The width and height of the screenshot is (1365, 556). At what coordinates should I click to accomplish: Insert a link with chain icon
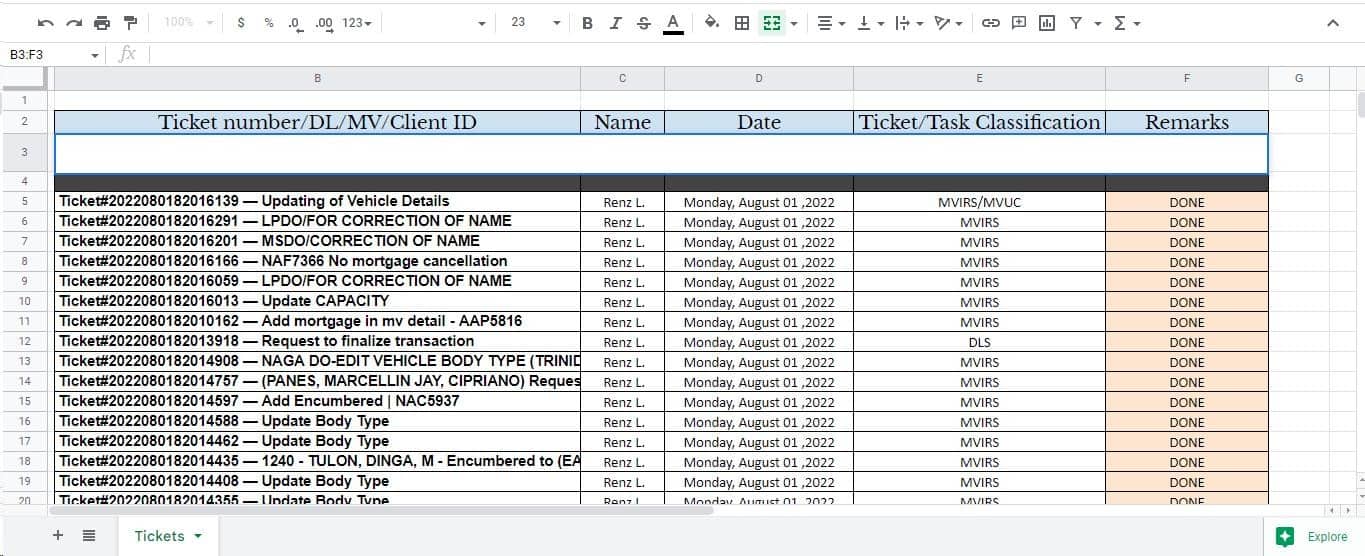(991, 23)
